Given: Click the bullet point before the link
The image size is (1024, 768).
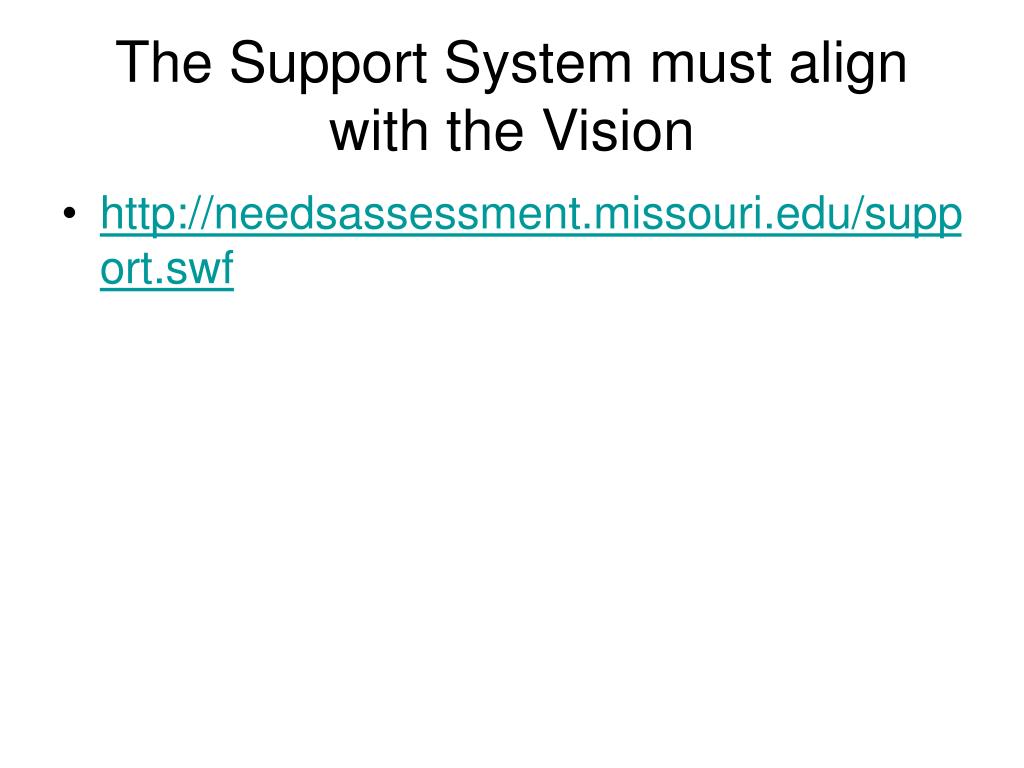Looking at the screenshot, I should coord(70,214).
